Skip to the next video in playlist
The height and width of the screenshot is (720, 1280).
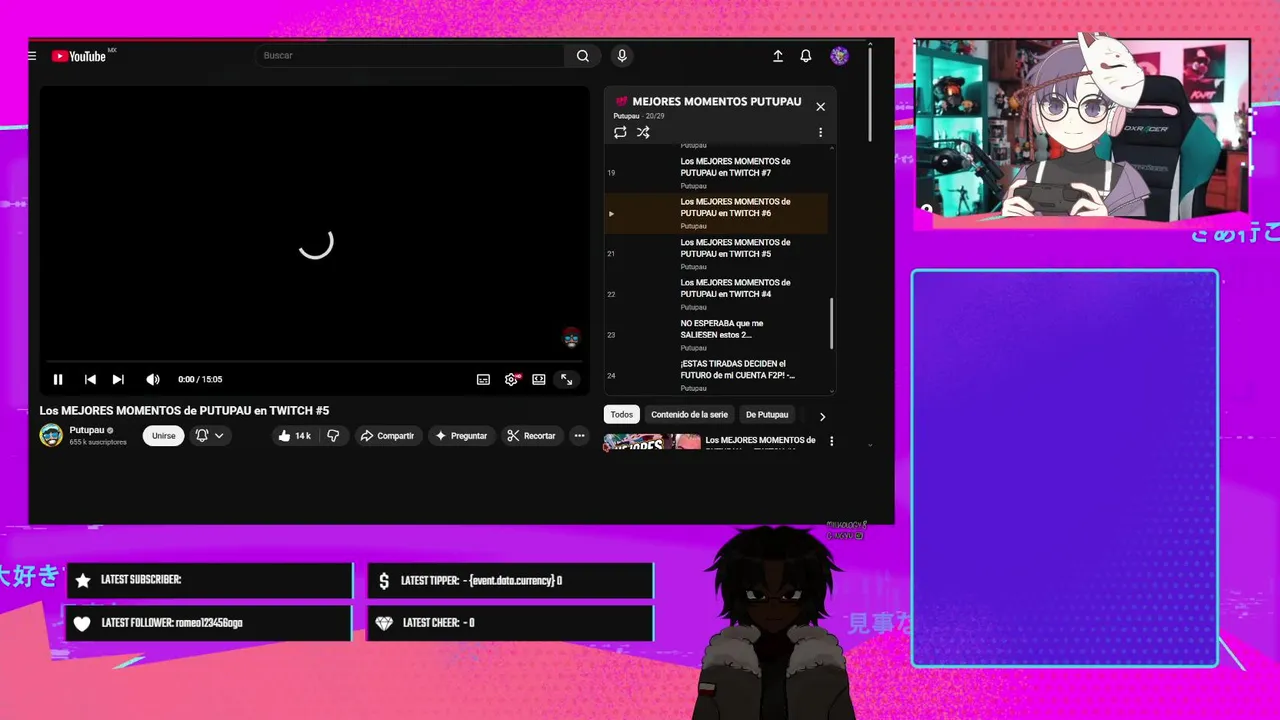tap(118, 379)
